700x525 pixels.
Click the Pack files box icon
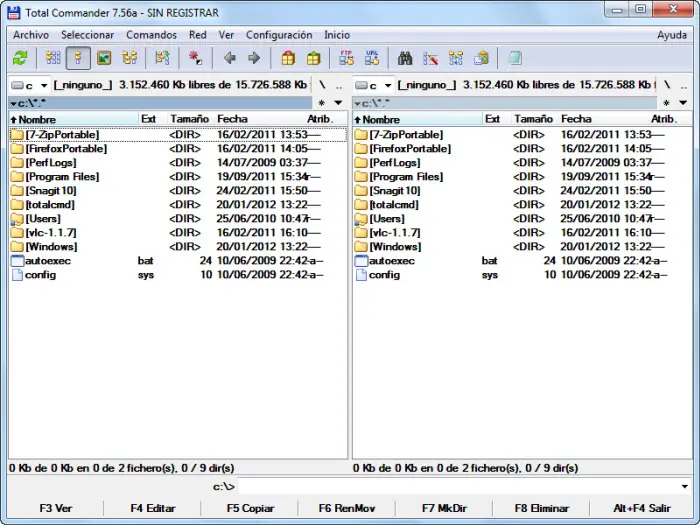288,58
